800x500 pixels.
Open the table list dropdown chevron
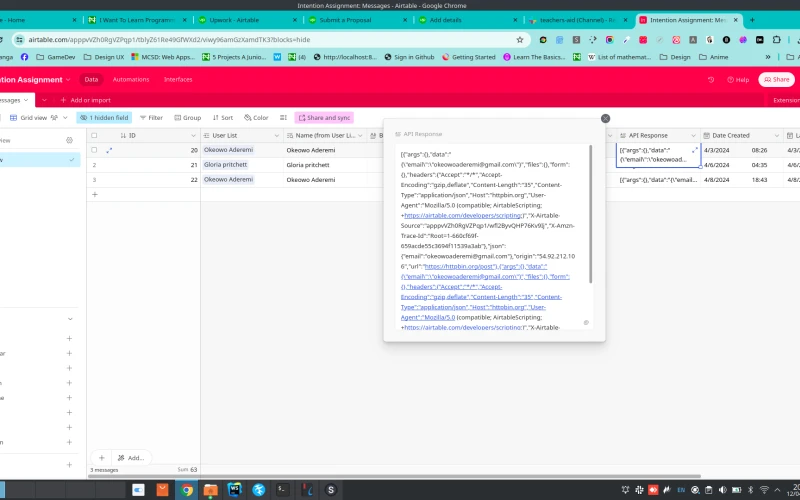coord(44,100)
